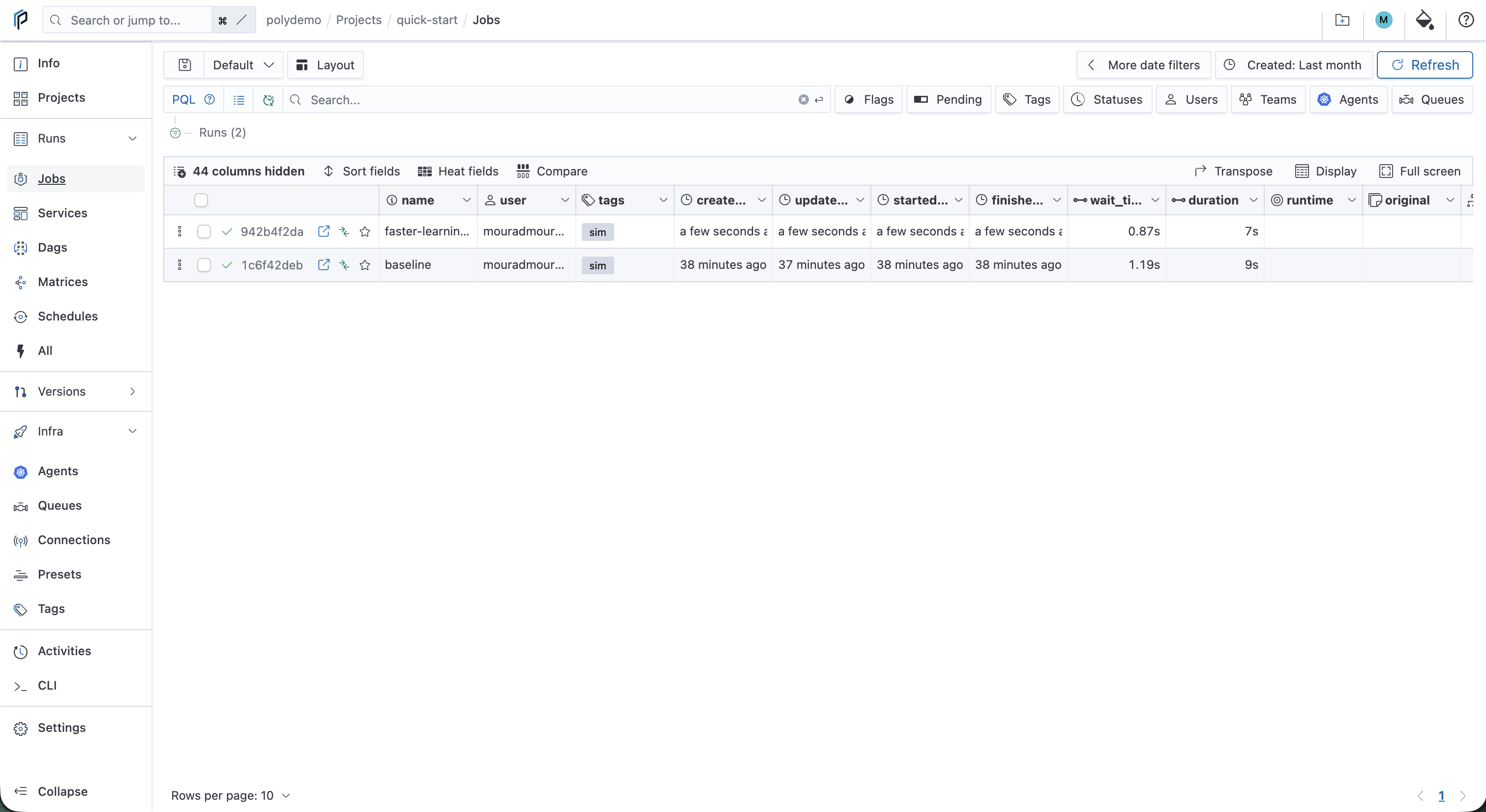This screenshot has width=1486, height=812.
Task: Open the name column dropdown
Action: tap(466, 200)
